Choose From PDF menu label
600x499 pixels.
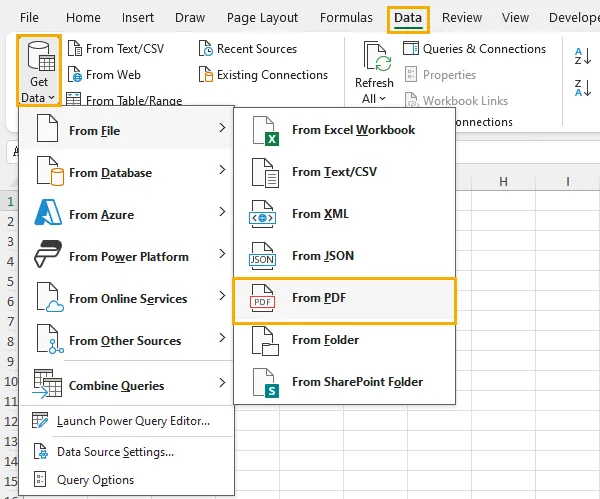[319, 298]
